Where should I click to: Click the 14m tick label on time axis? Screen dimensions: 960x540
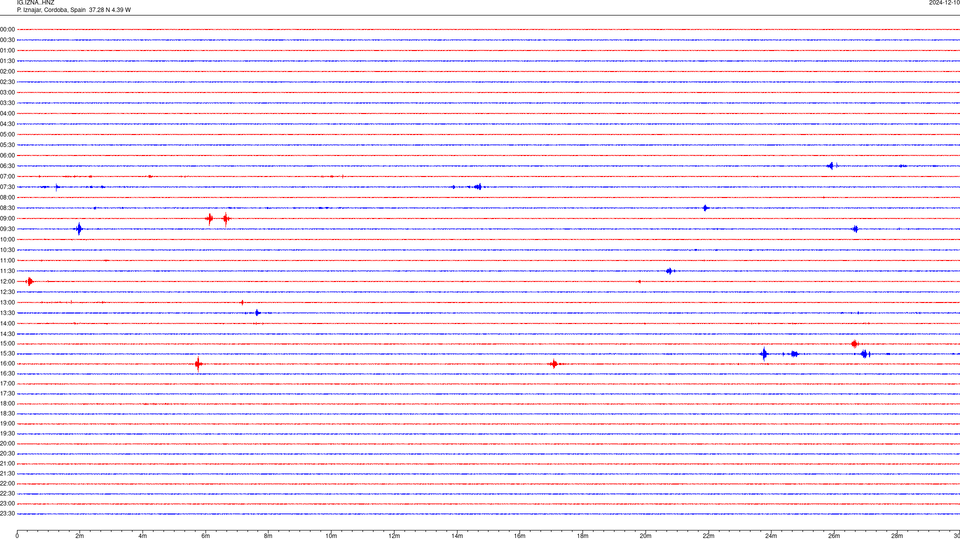point(457,536)
